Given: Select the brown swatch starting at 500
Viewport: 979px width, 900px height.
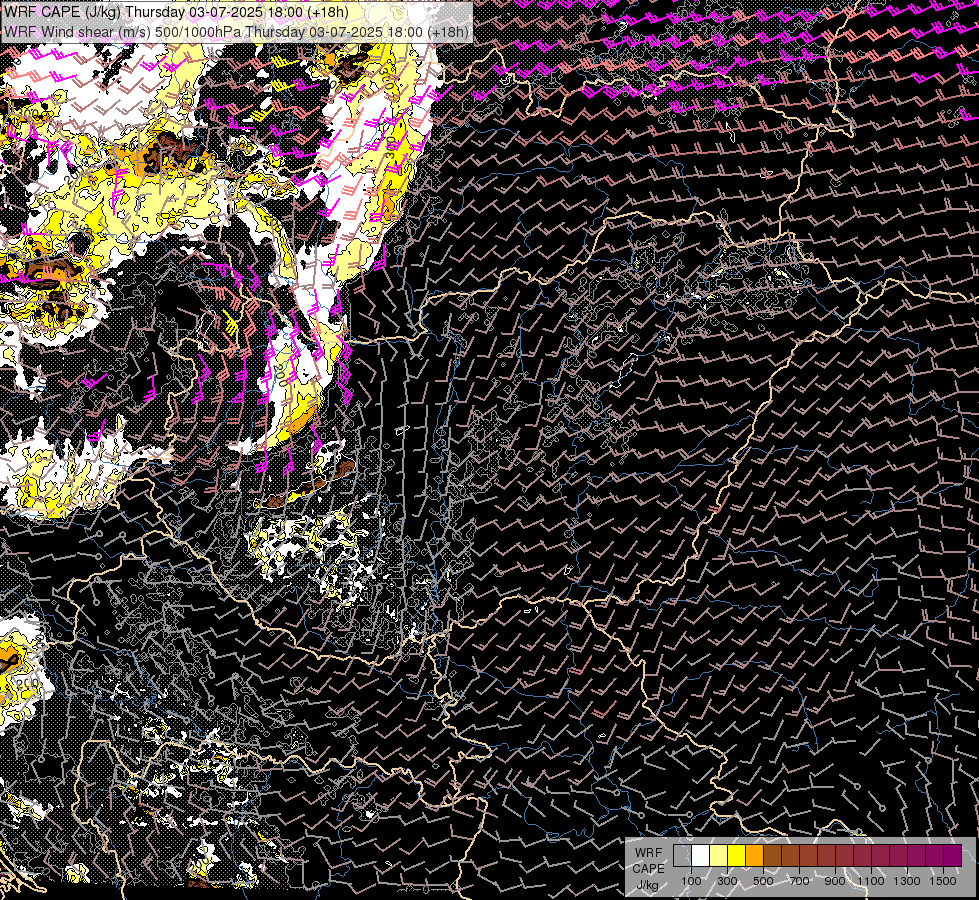Looking at the screenshot, I should [772, 855].
